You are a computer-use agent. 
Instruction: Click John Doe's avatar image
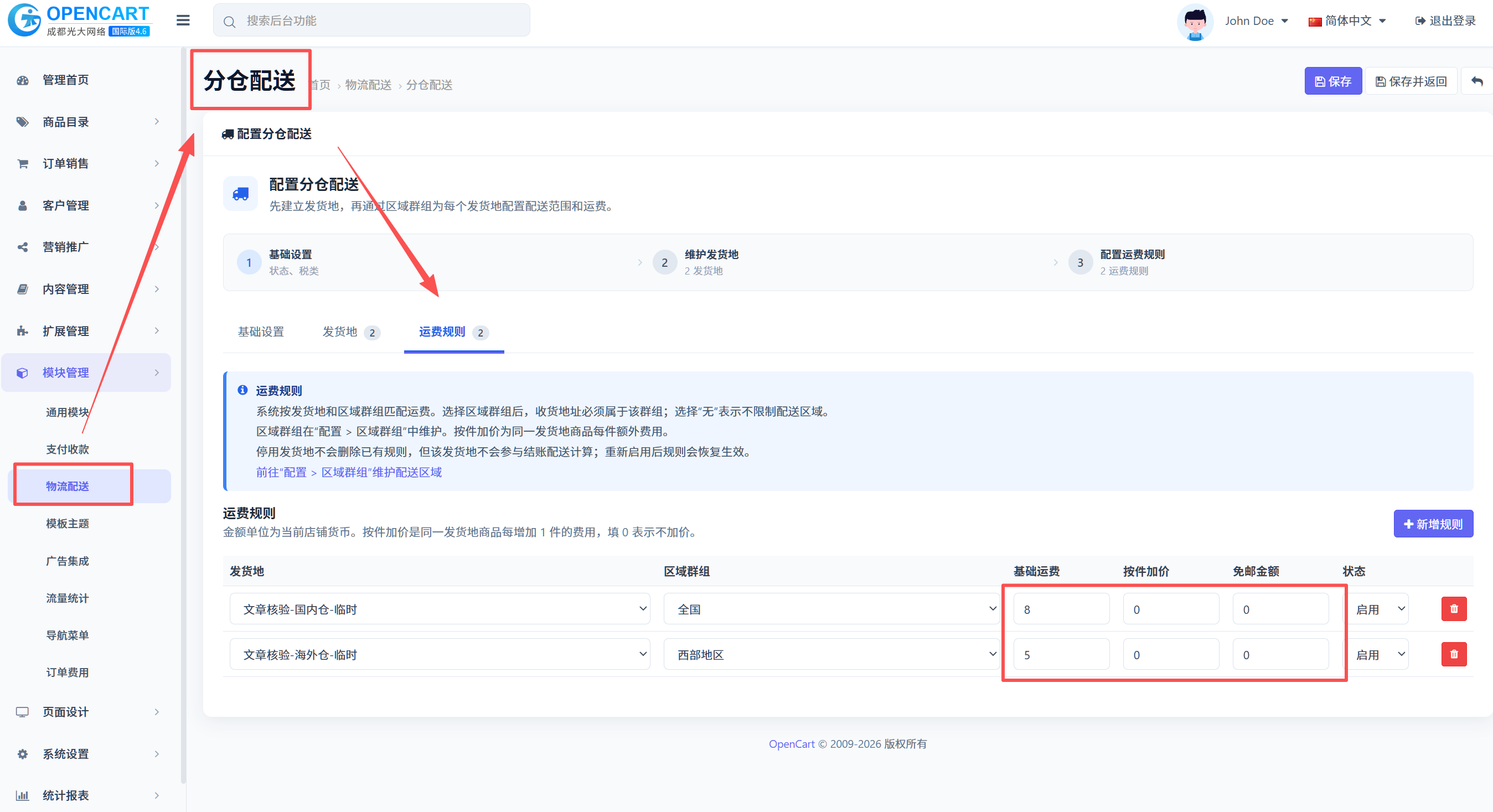tap(1195, 22)
